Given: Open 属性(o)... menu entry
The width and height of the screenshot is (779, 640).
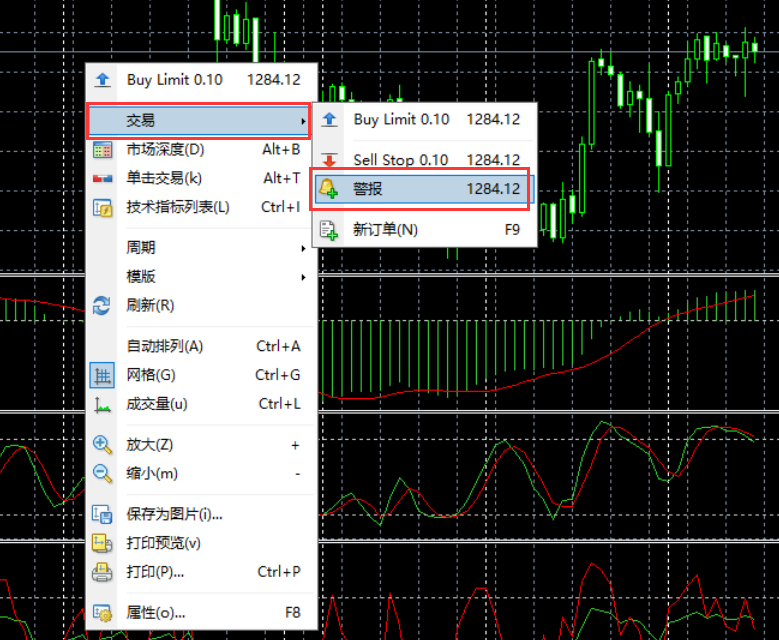Looking at the screenshot, I should coord(201,613).
